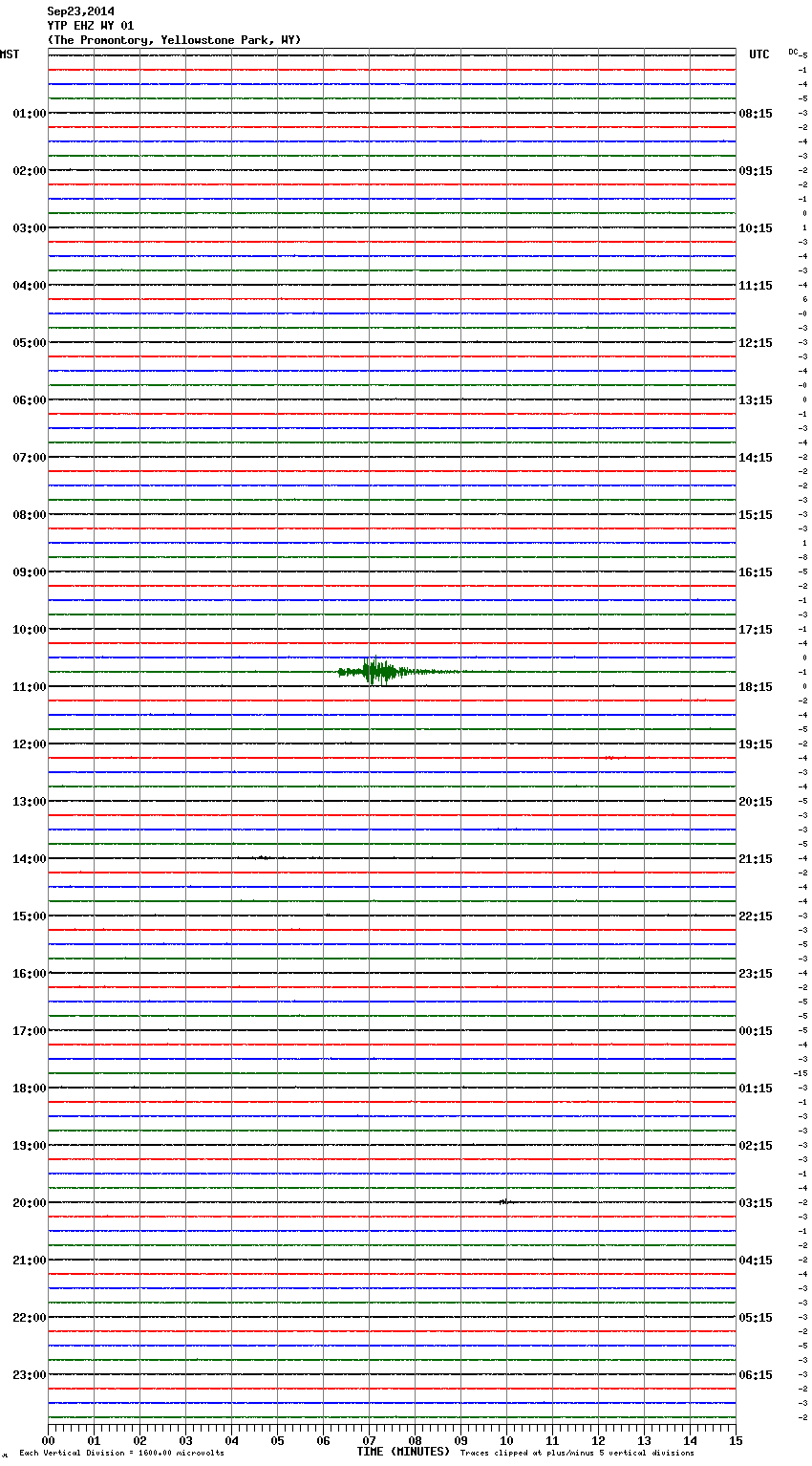Click minute 15 on the bottom time axis

736,1440
